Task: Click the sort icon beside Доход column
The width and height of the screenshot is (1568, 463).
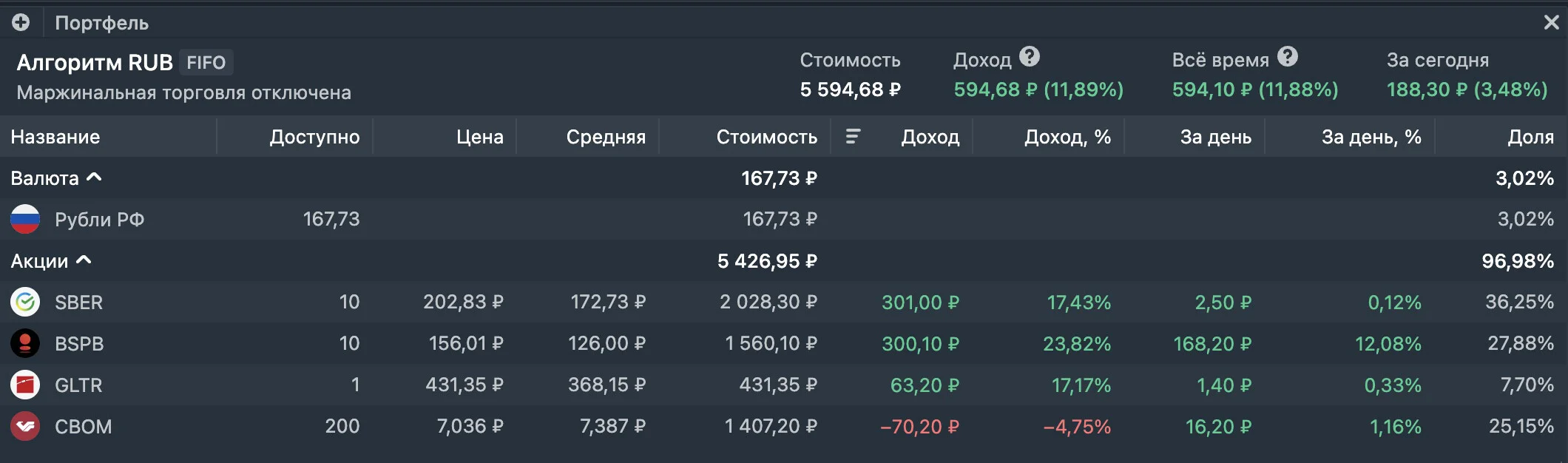Action: pyautogui.click(x=853, y=136)
